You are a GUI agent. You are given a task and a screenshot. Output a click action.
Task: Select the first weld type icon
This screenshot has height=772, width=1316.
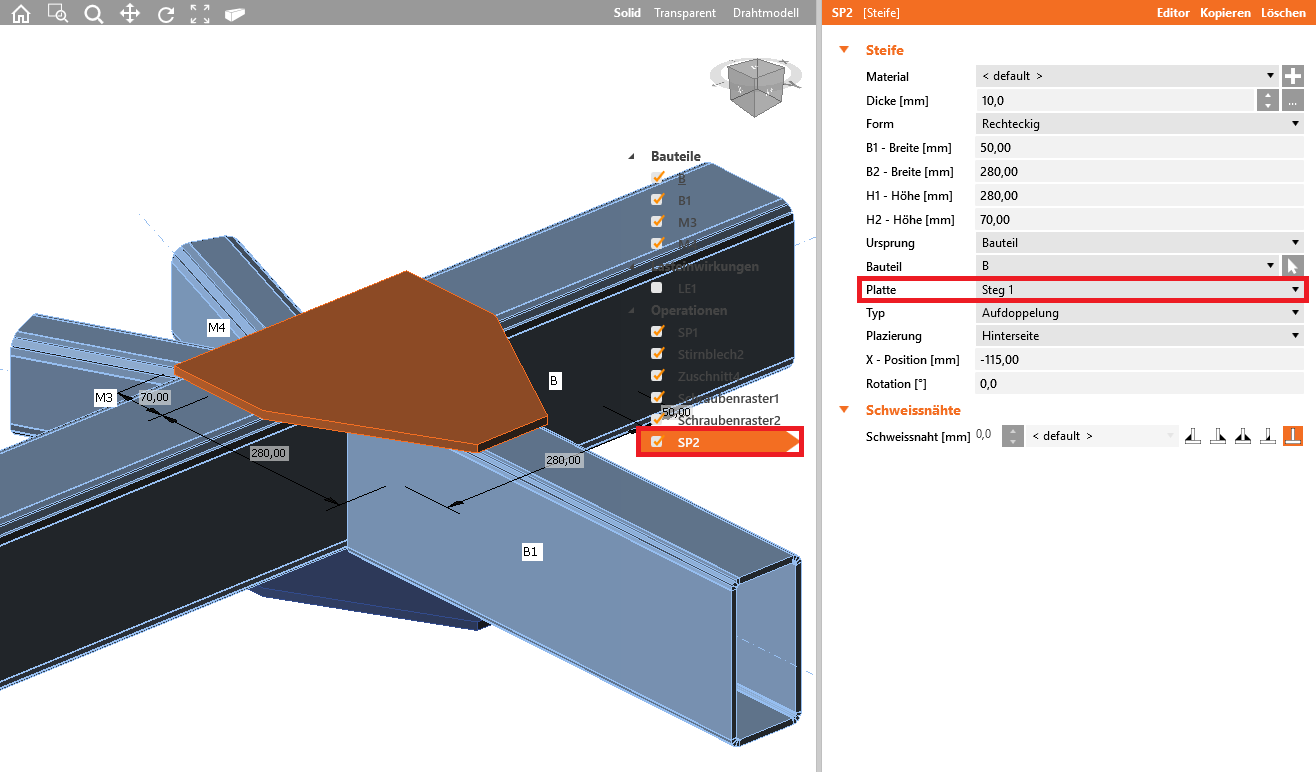(x=1193, y=436)
